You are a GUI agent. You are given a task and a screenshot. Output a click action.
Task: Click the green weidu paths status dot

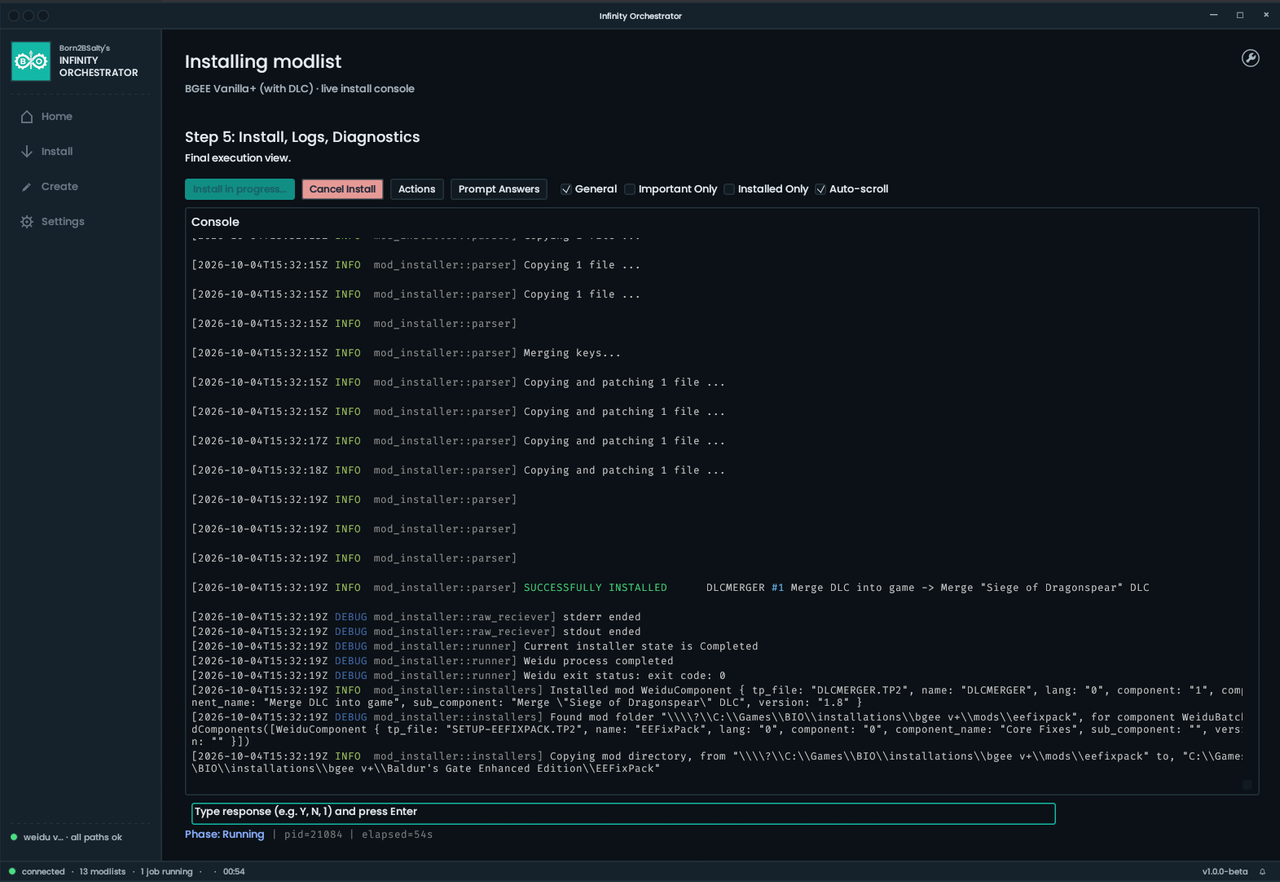coord(14,837)
